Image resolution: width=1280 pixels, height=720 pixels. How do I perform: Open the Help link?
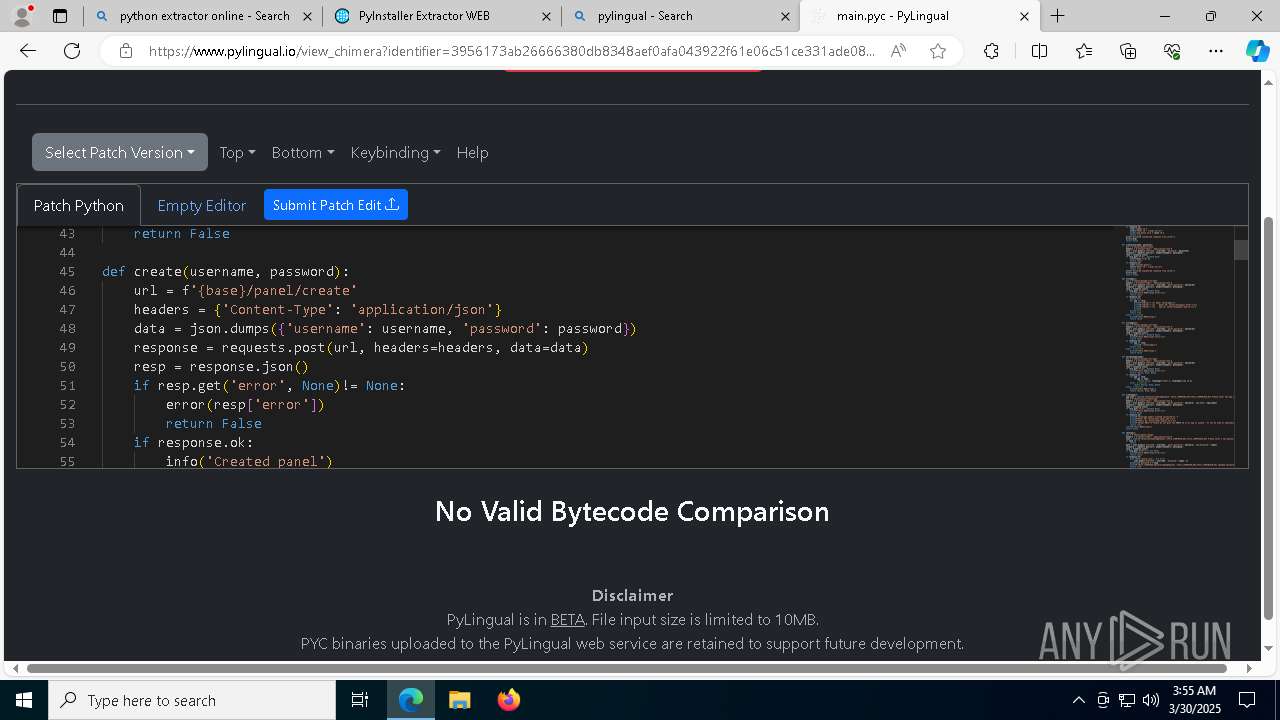[x=472, y=152]
